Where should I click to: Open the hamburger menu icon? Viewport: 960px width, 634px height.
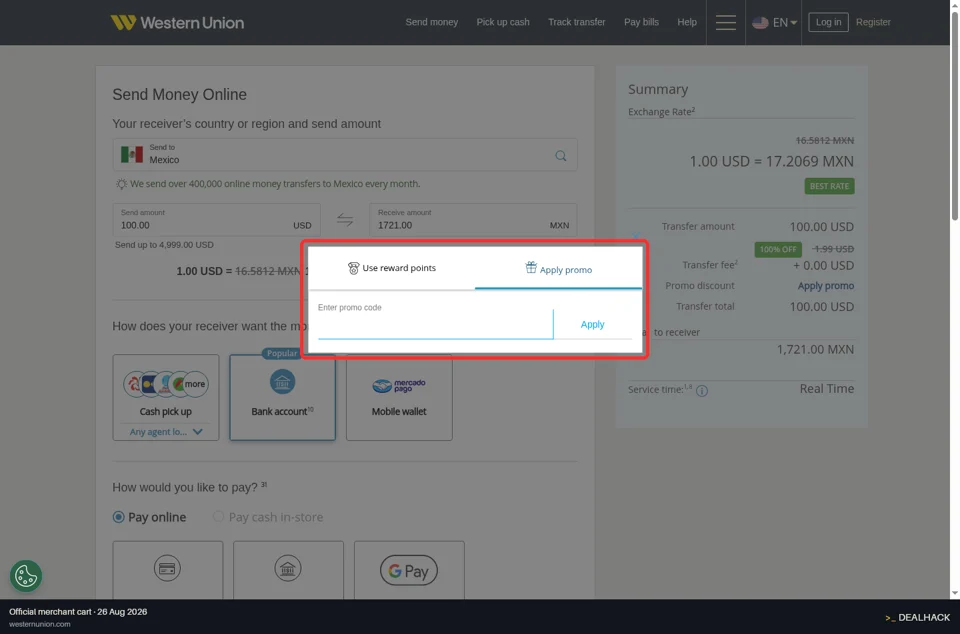[x=726, y=23]
